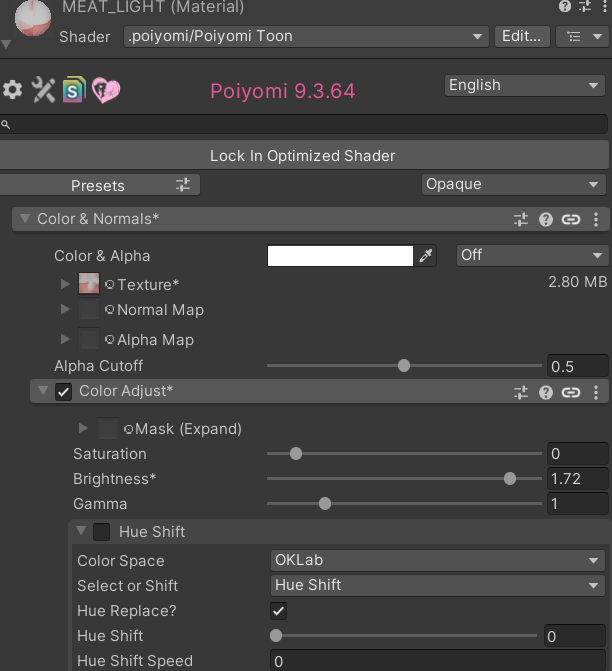Click the Alpha Cutoff value field 0.5

pos(578,366)
